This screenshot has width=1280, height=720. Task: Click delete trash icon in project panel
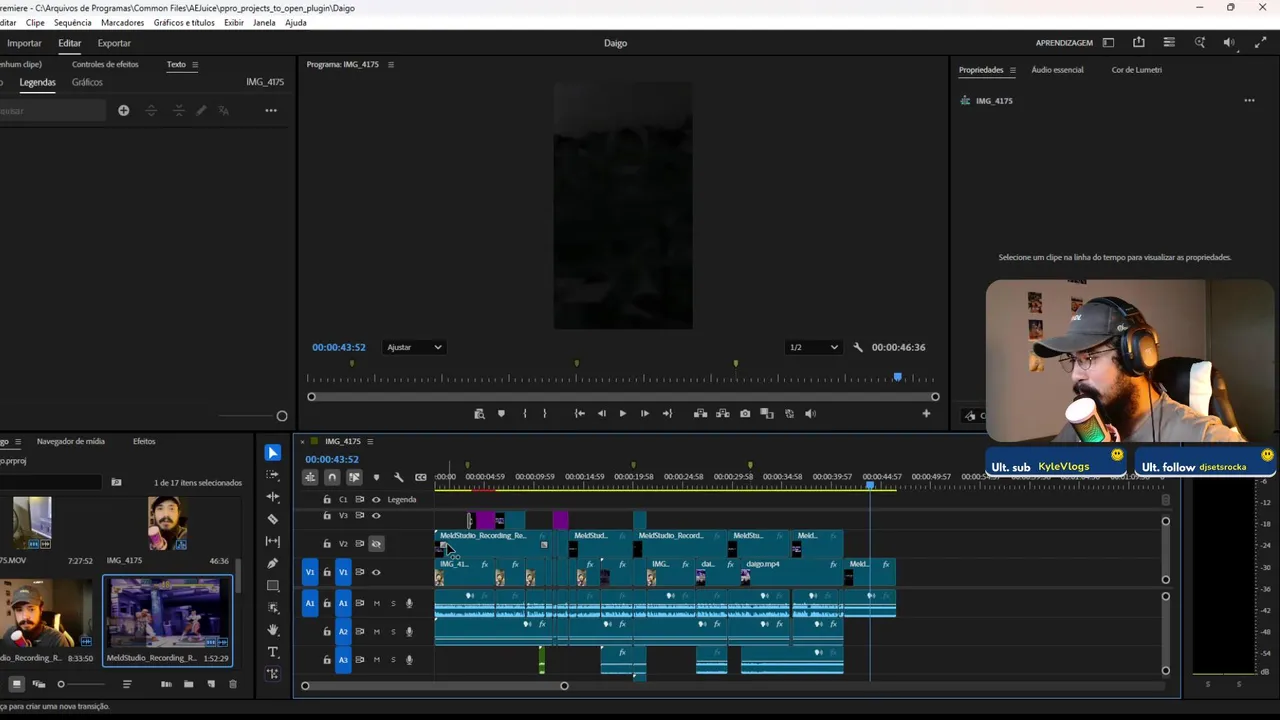(233, 684)
